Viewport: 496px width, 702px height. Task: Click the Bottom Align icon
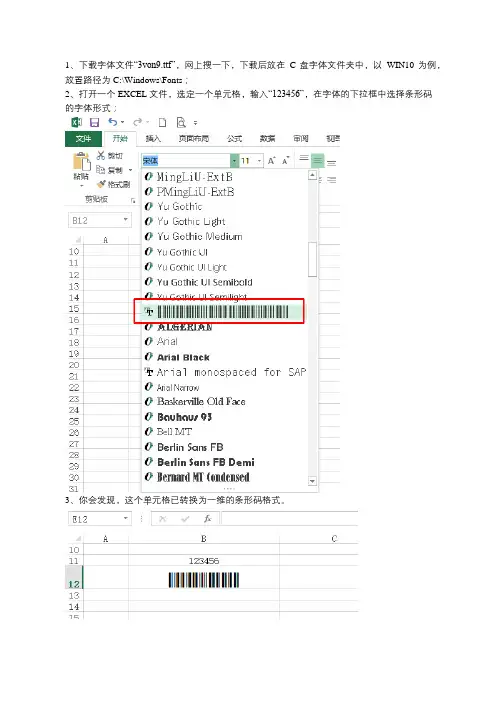pyautogui.click(x=332, y=163)
